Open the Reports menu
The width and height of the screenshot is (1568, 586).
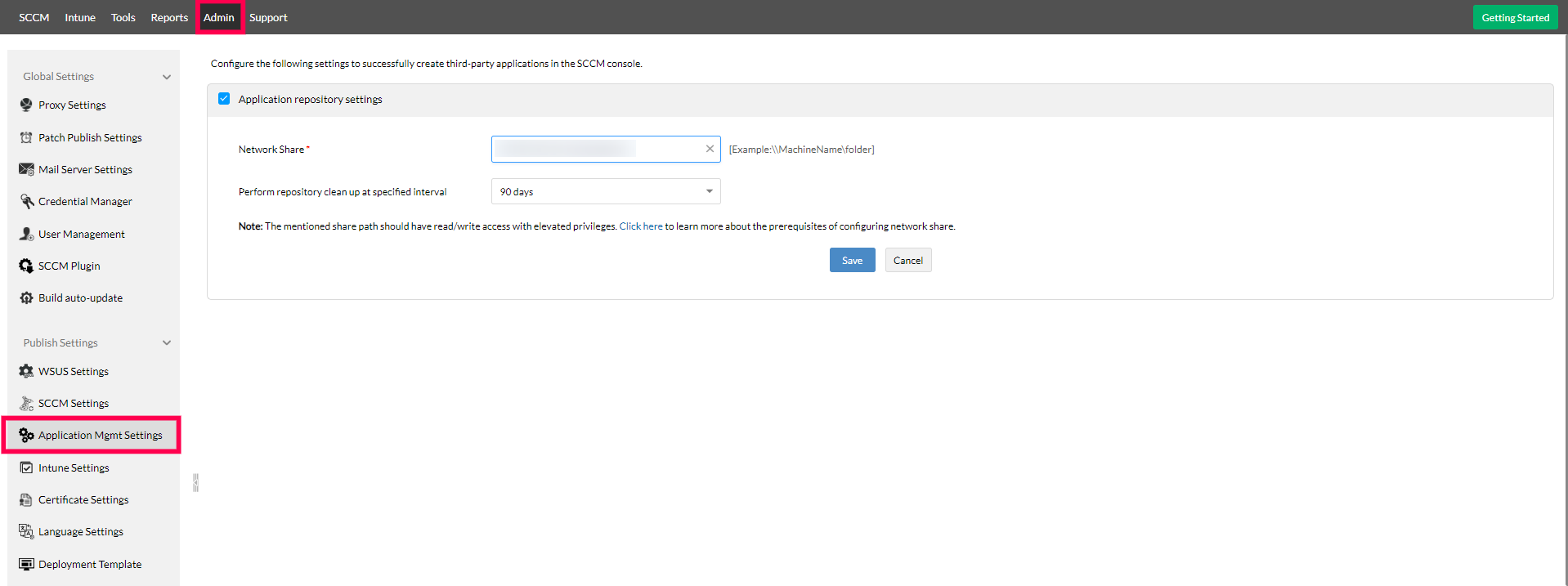(x=169, y=17)
